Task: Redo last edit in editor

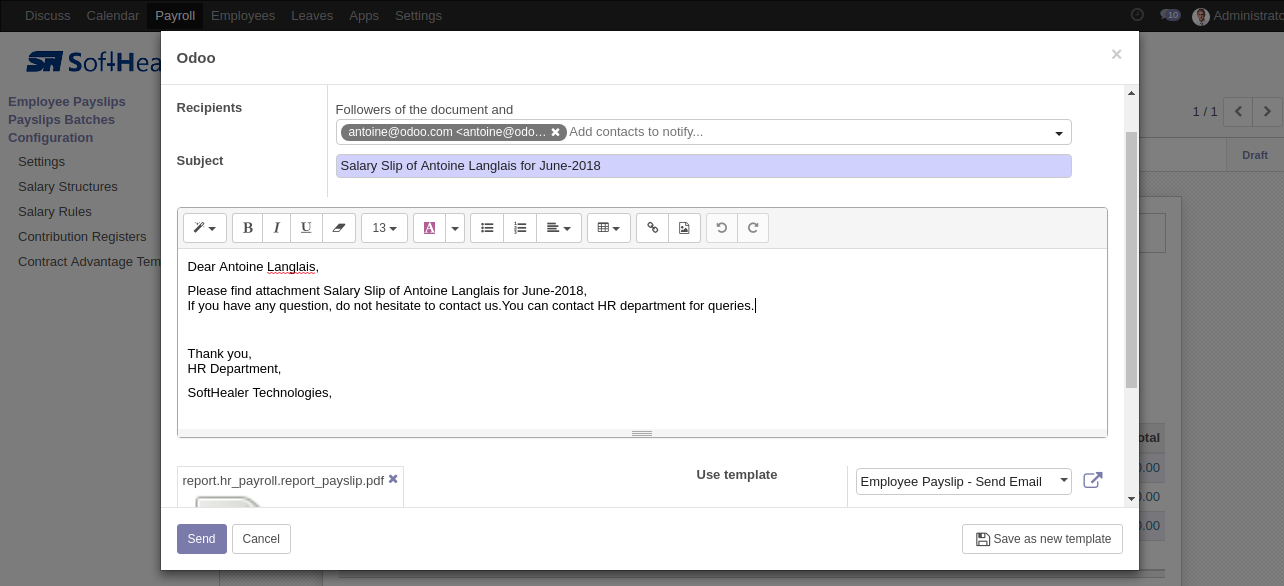Action: coord(753,228)
